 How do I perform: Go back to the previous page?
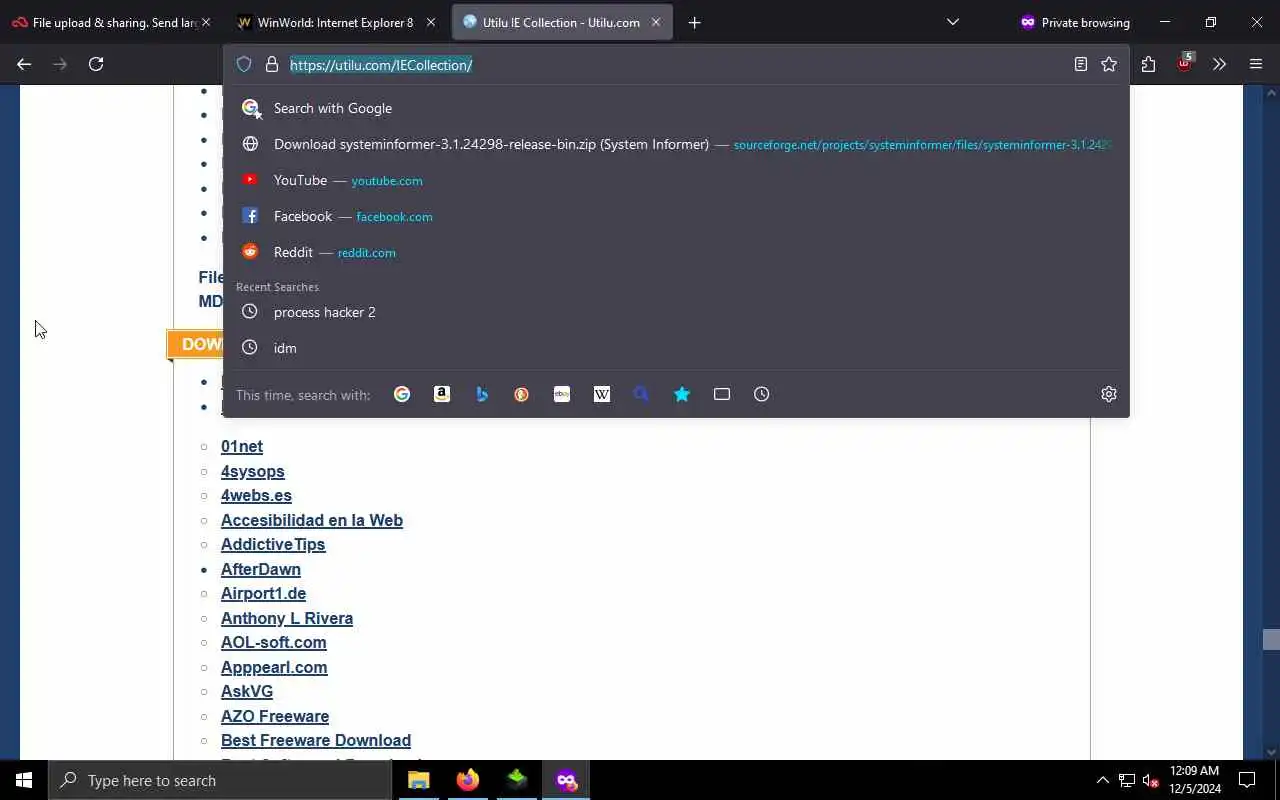(24, 64)
